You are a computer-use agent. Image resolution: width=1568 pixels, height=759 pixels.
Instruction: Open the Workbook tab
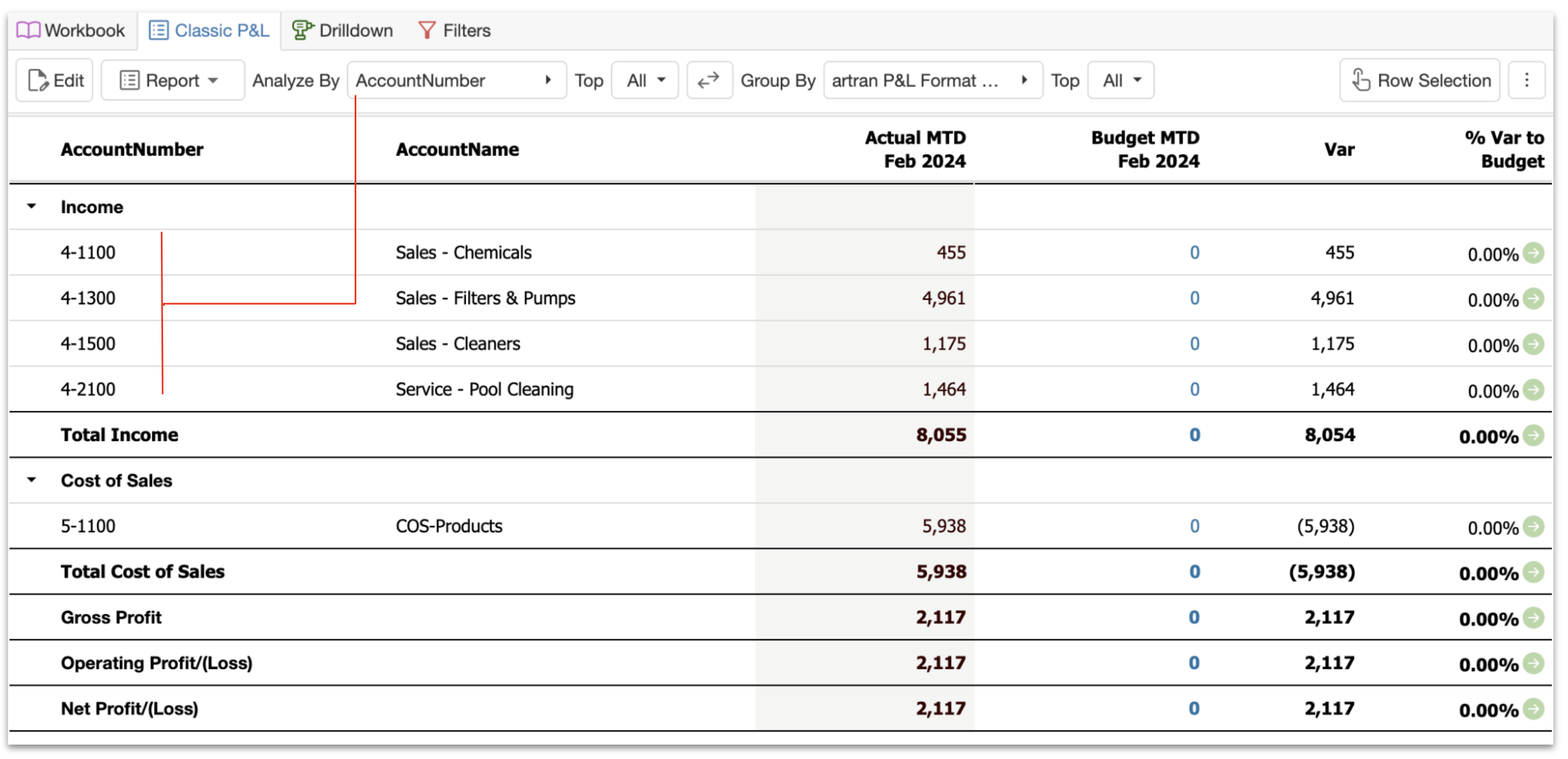(x=70, y=30)
